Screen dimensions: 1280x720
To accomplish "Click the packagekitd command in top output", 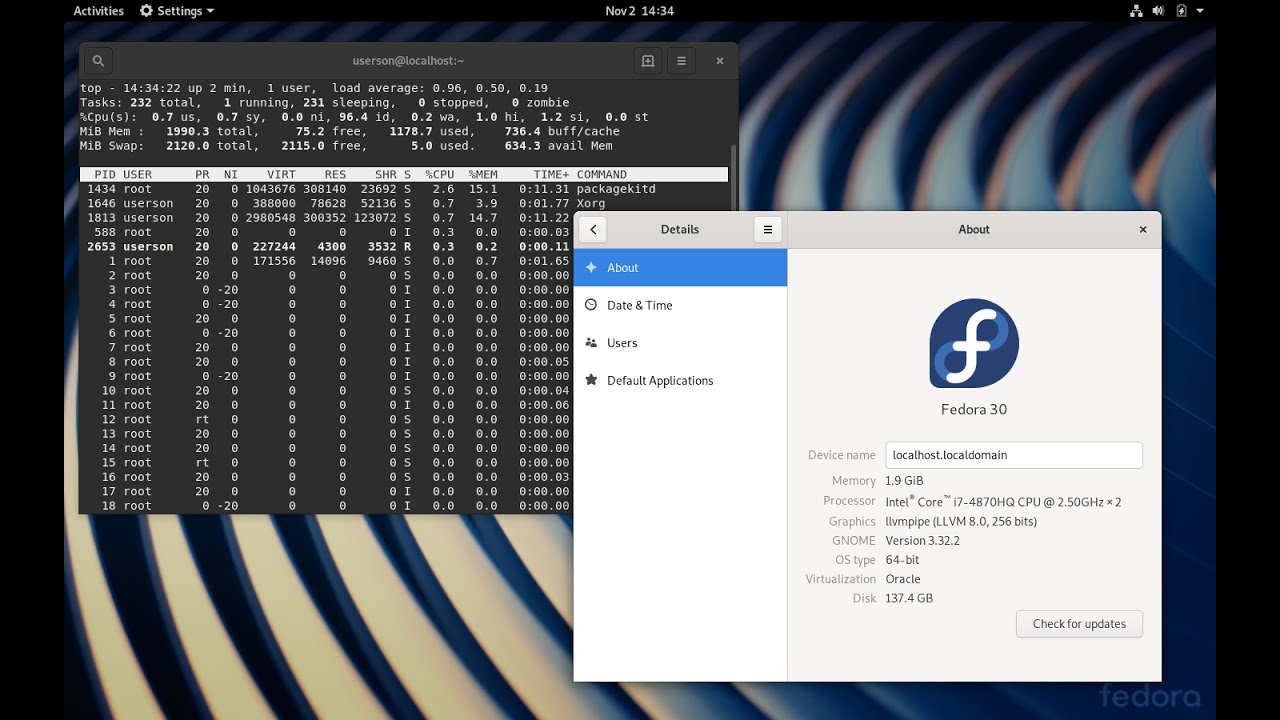I will (x=616, y=189).
